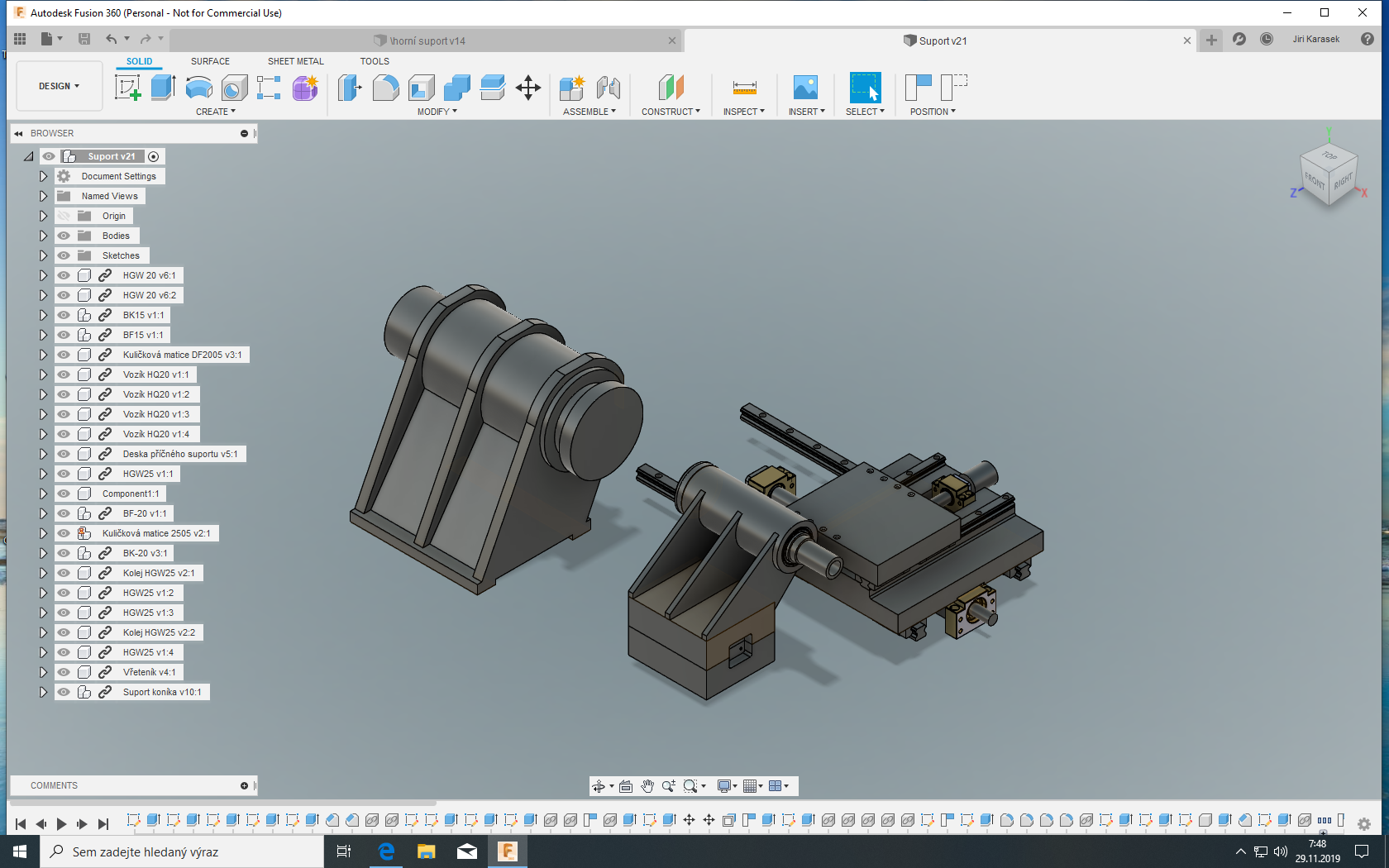Activate the Move/Copy tool icon
This screenshot has height=868, width=1389.
[527, 87]
